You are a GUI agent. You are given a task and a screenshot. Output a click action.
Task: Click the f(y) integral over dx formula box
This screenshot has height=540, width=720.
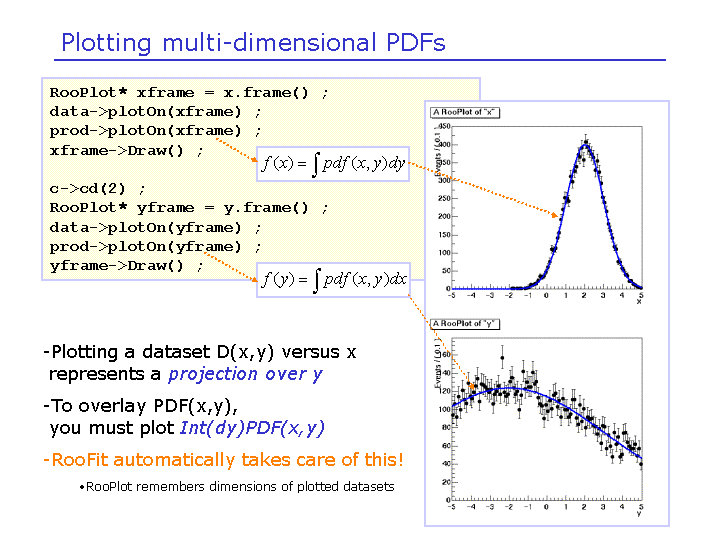[x=333, y=280]
